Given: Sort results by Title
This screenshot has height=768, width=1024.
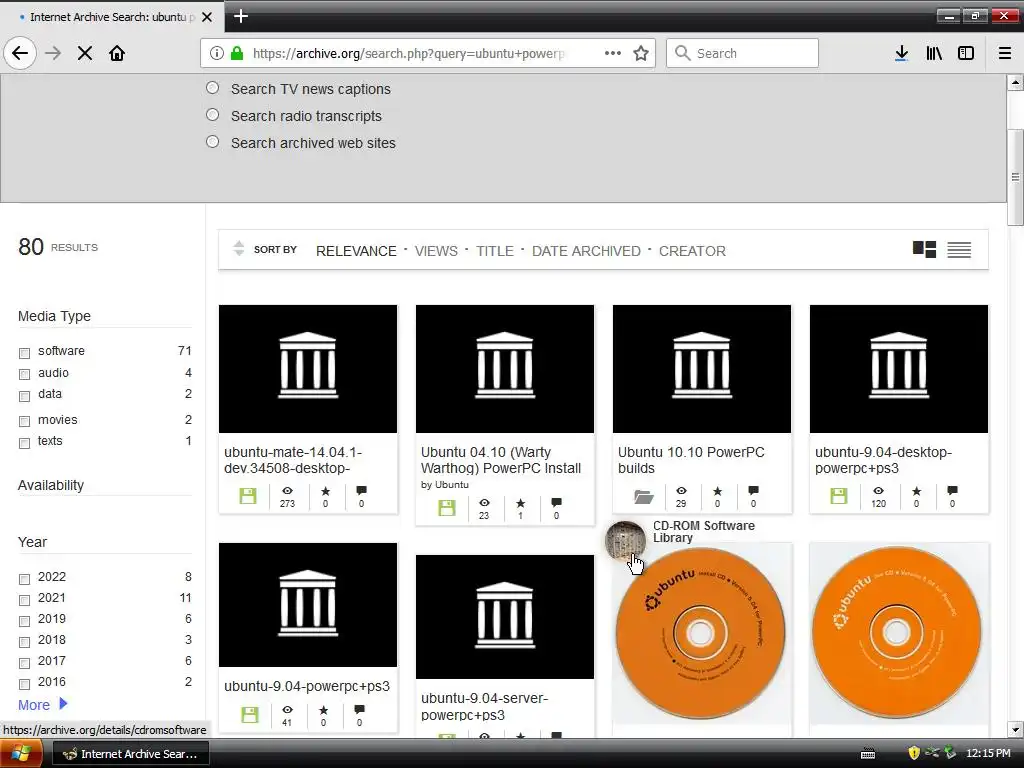Looking at the screenshot, I should click(x=495, y=251).
